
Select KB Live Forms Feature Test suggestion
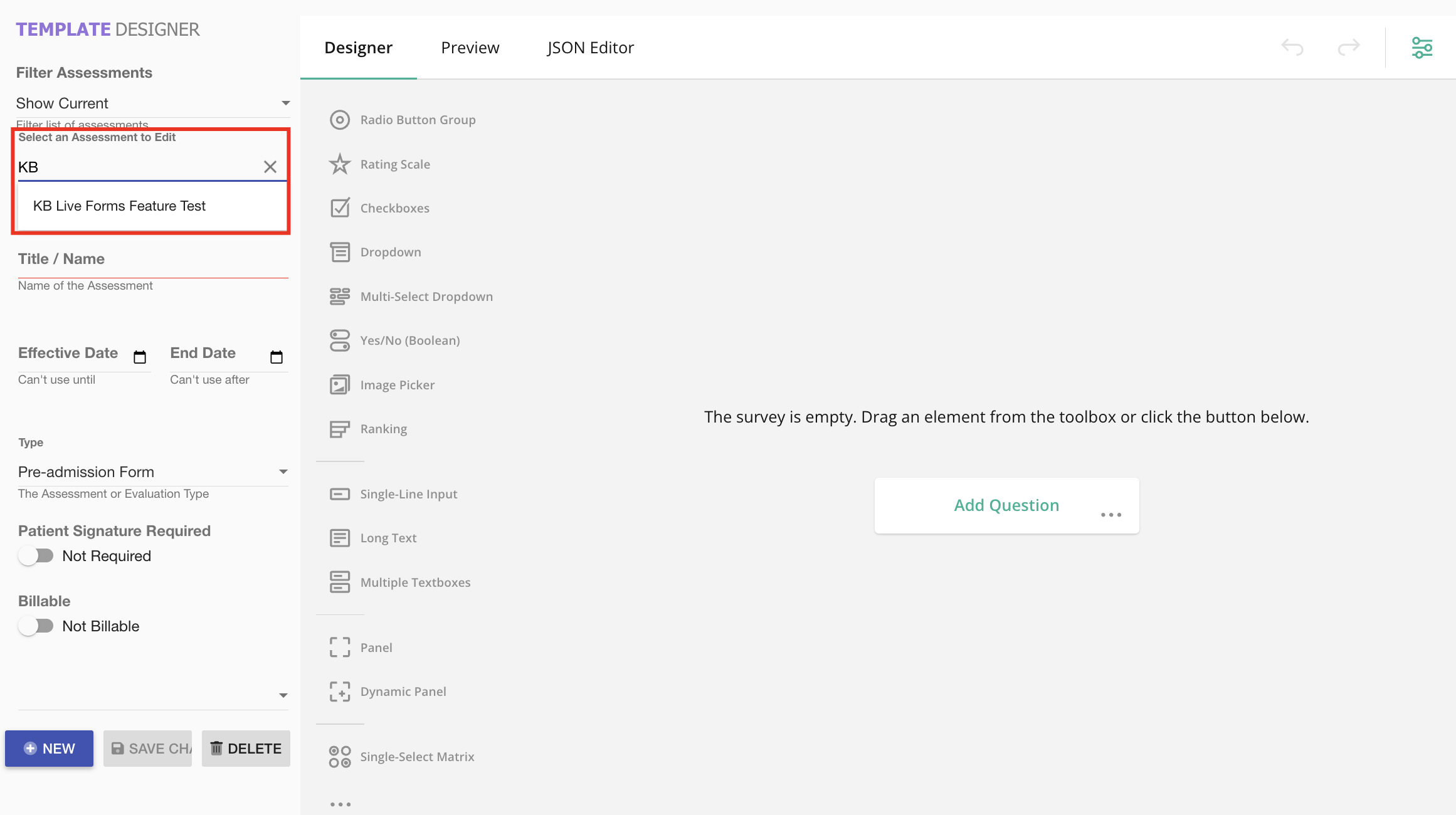coord(119,206)
